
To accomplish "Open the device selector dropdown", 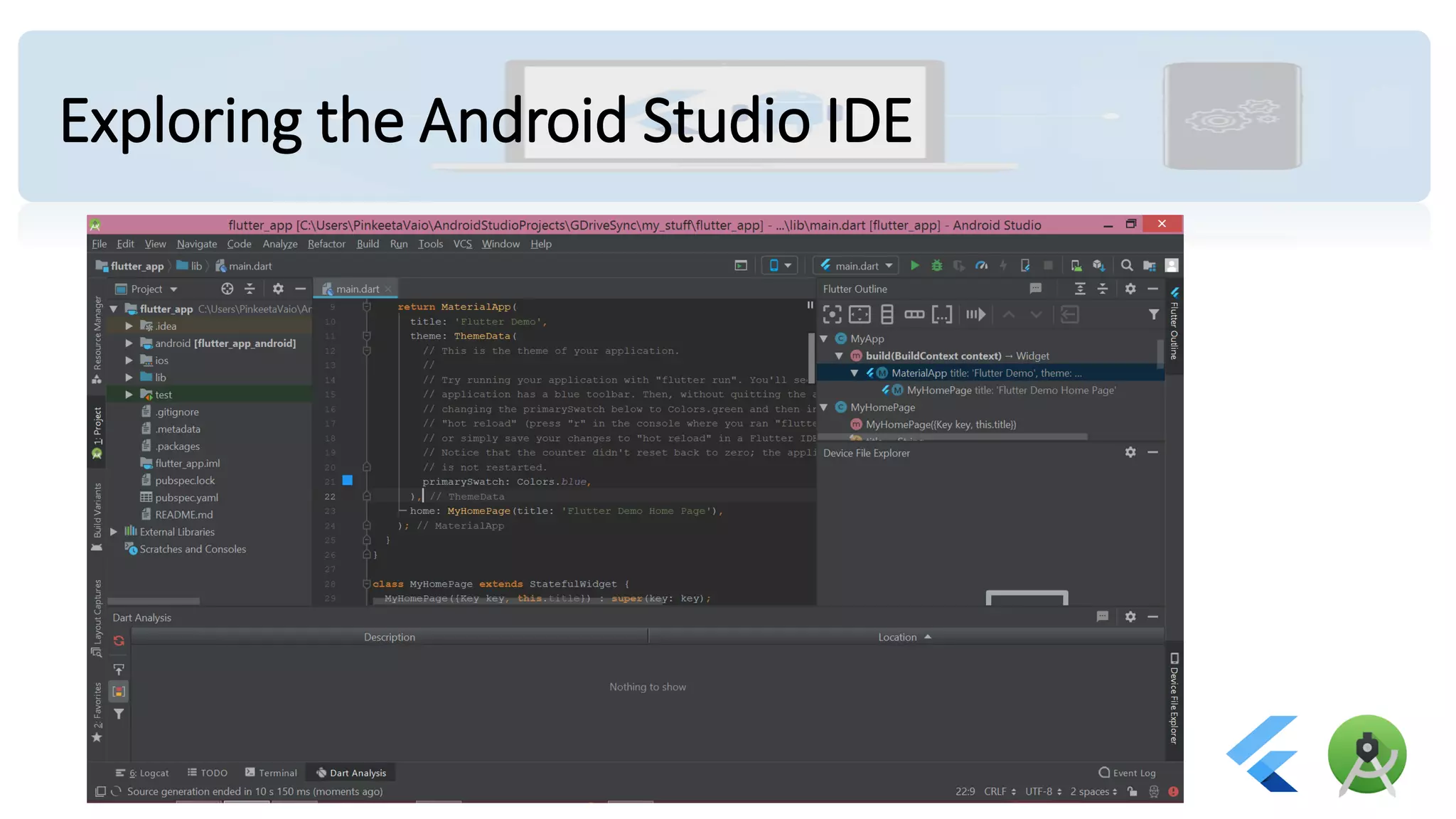I will click(x=780, y=265).
